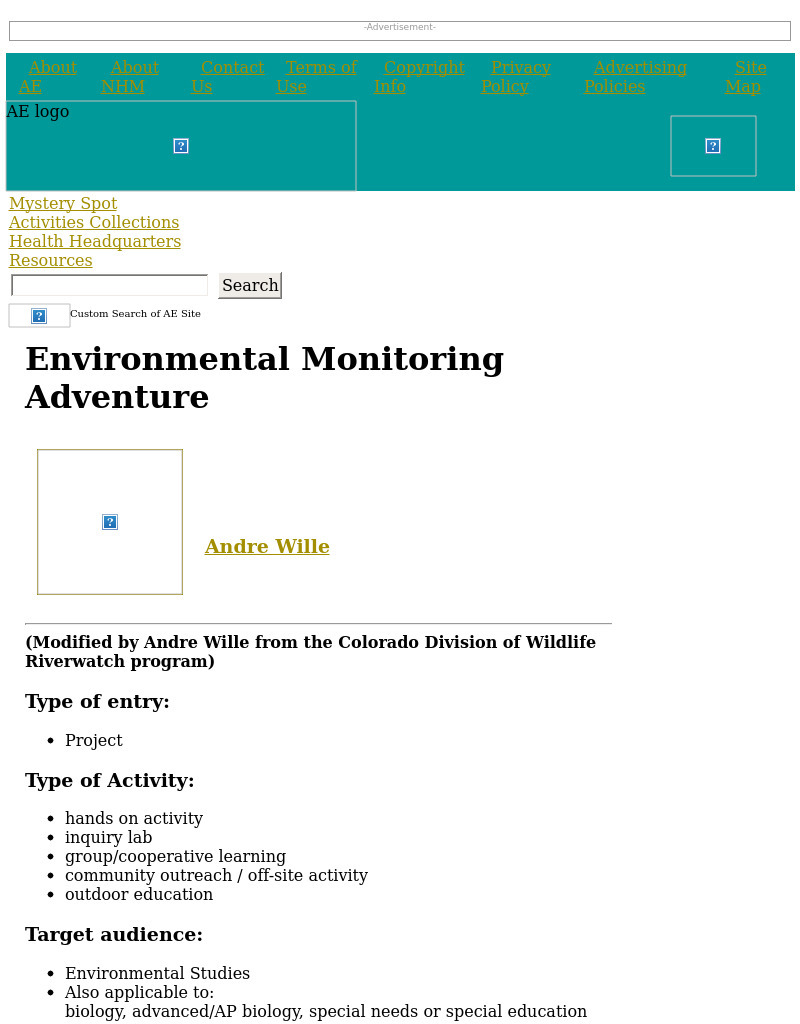Click the Andre Wille portrait placeholder image
The image size is (800, 1024).
click(109, 521)
